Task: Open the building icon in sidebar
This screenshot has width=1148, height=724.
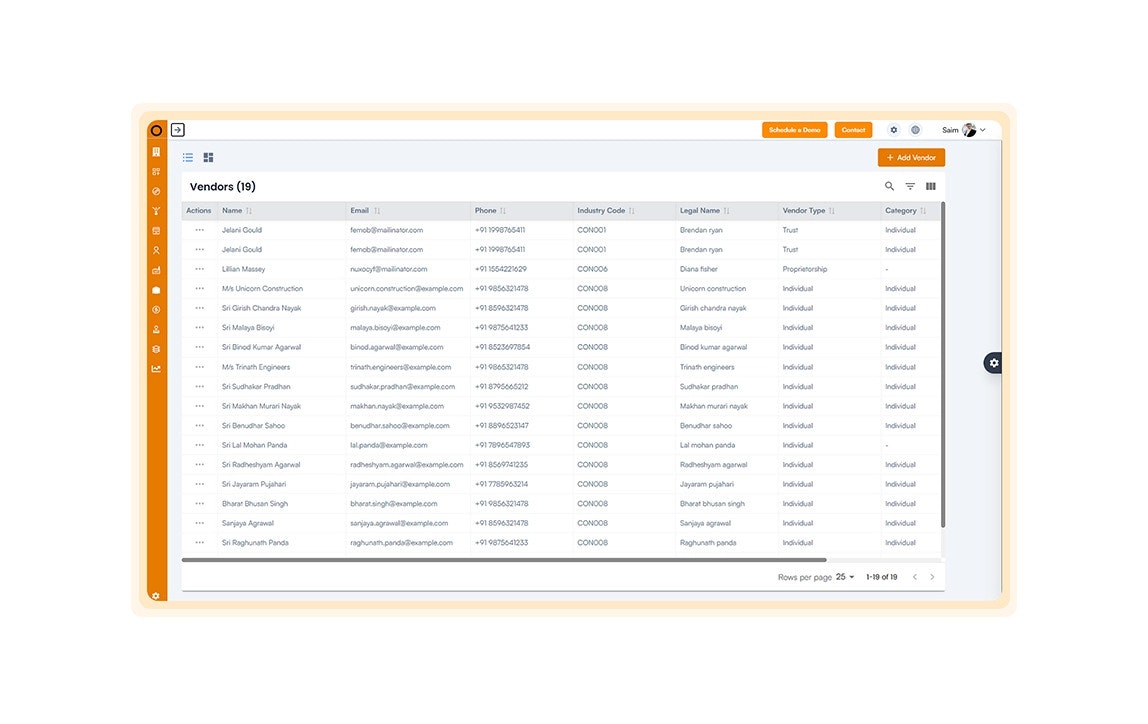Action: [x=156, y=152]
